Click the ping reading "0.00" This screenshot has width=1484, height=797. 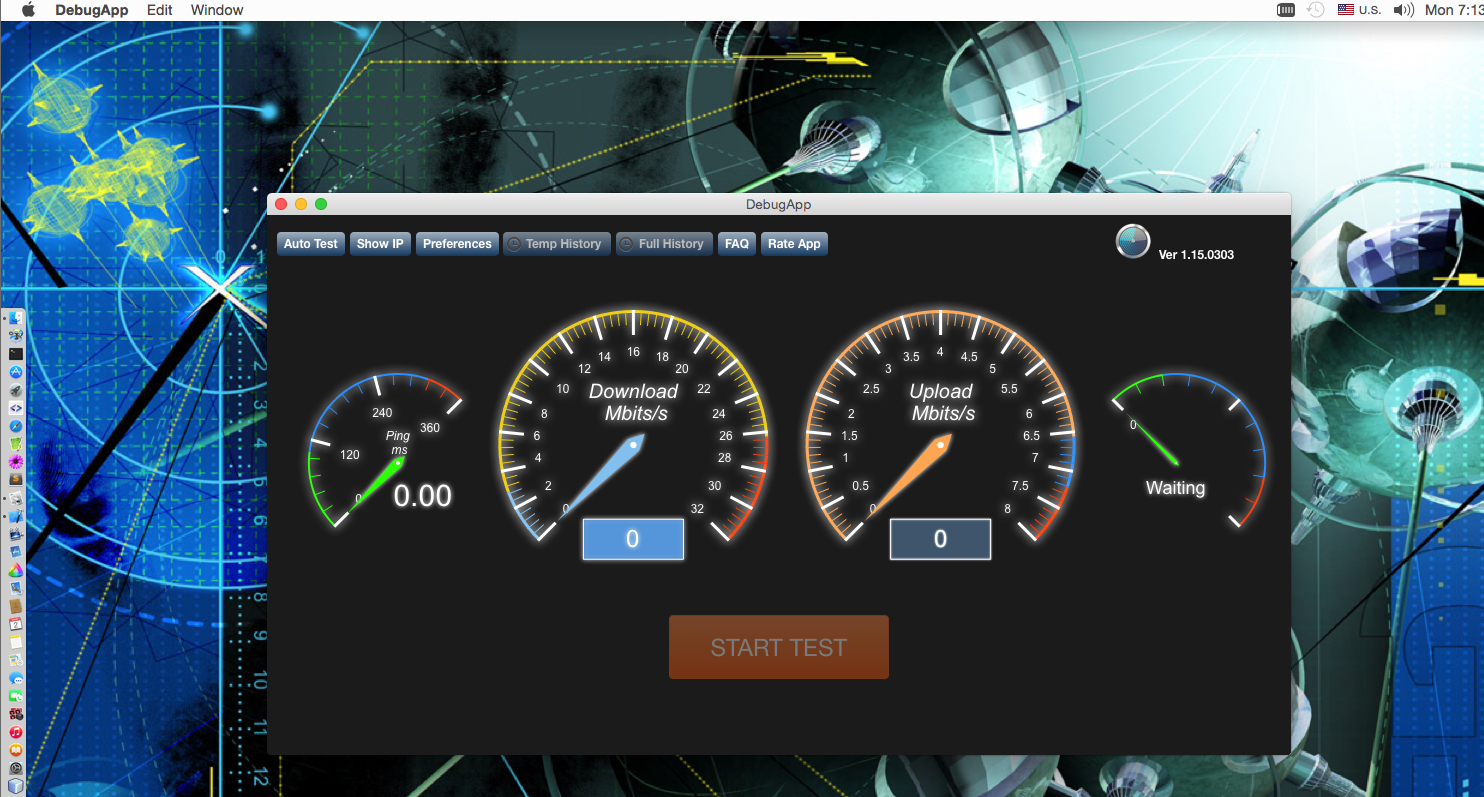tap(422, 496)
